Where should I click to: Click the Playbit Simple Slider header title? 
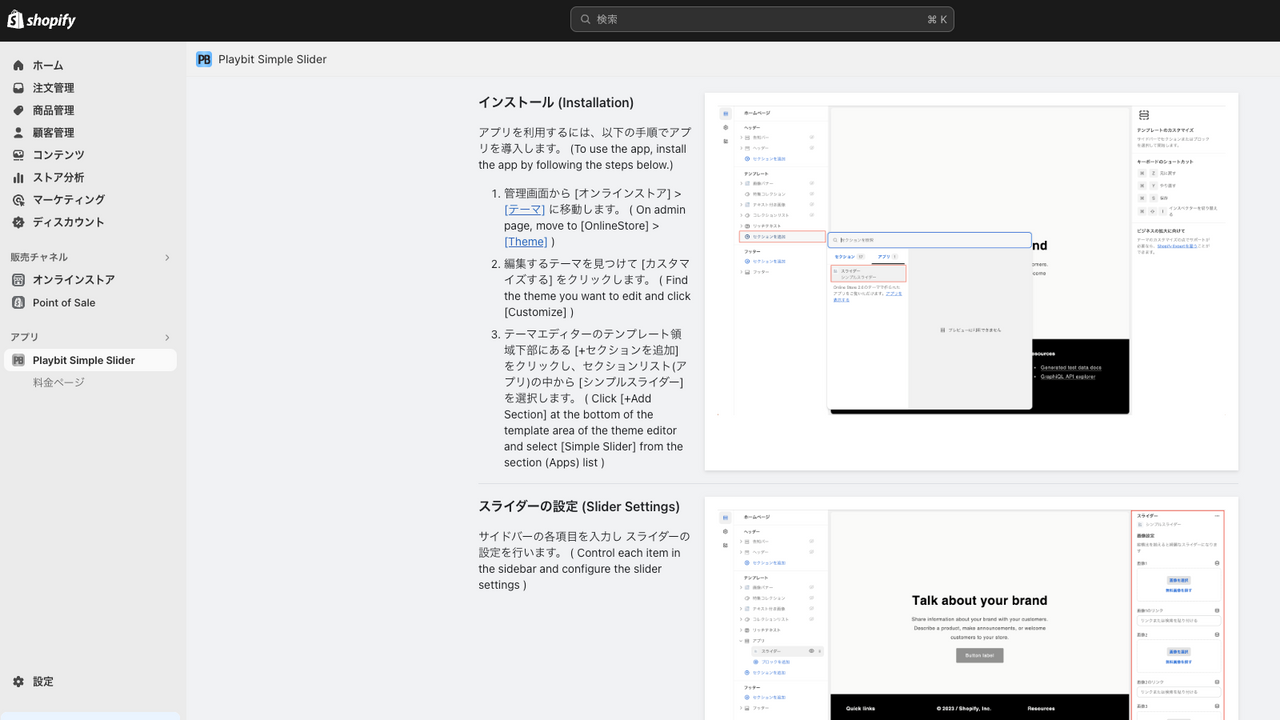coord(272,59)
